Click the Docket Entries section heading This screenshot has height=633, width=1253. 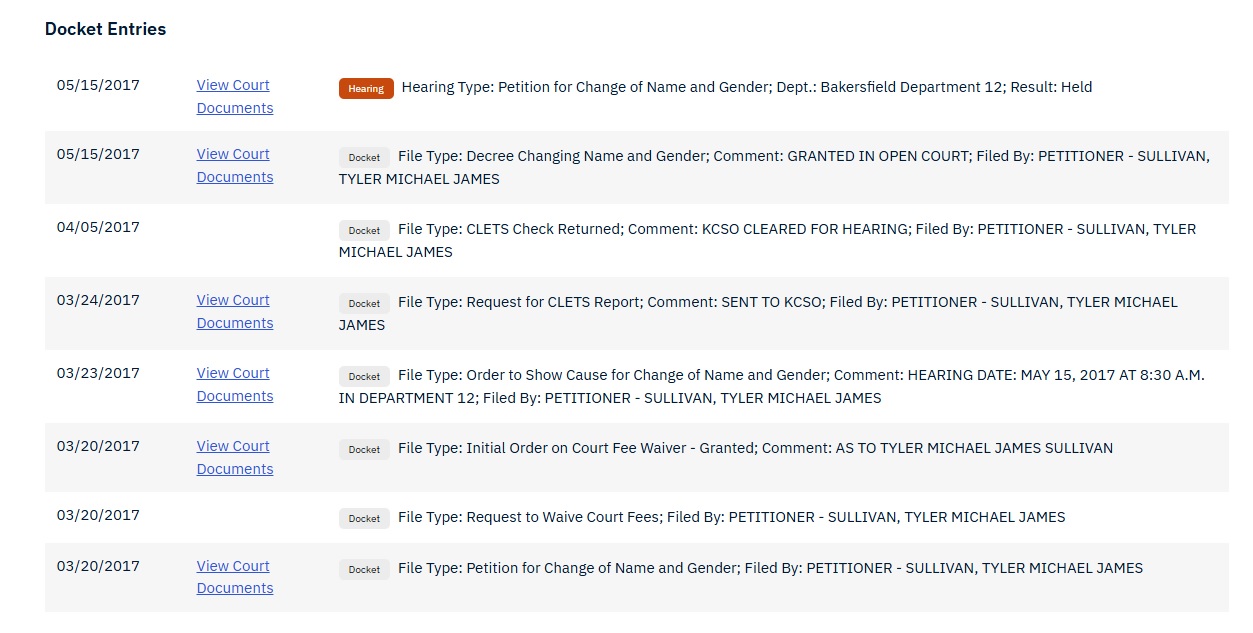(x=105, y=29)
